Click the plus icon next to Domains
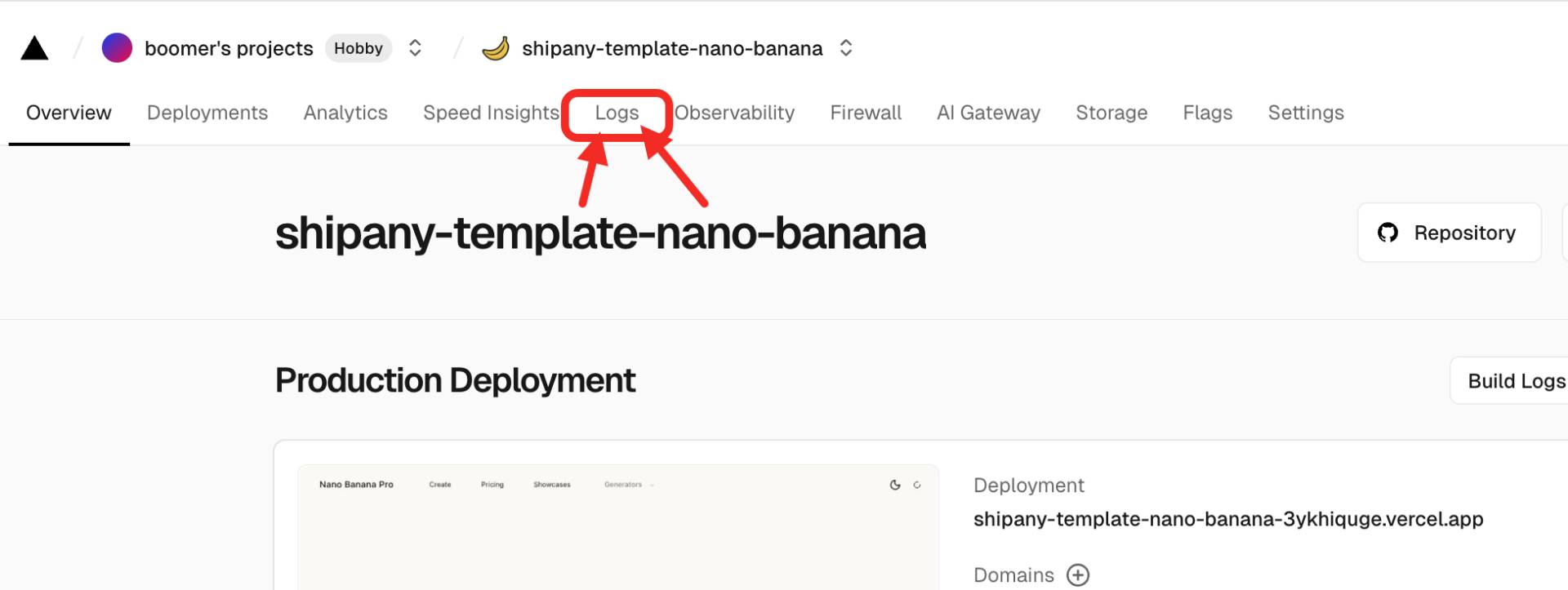1568x590 pixels. click(1078, 575)
